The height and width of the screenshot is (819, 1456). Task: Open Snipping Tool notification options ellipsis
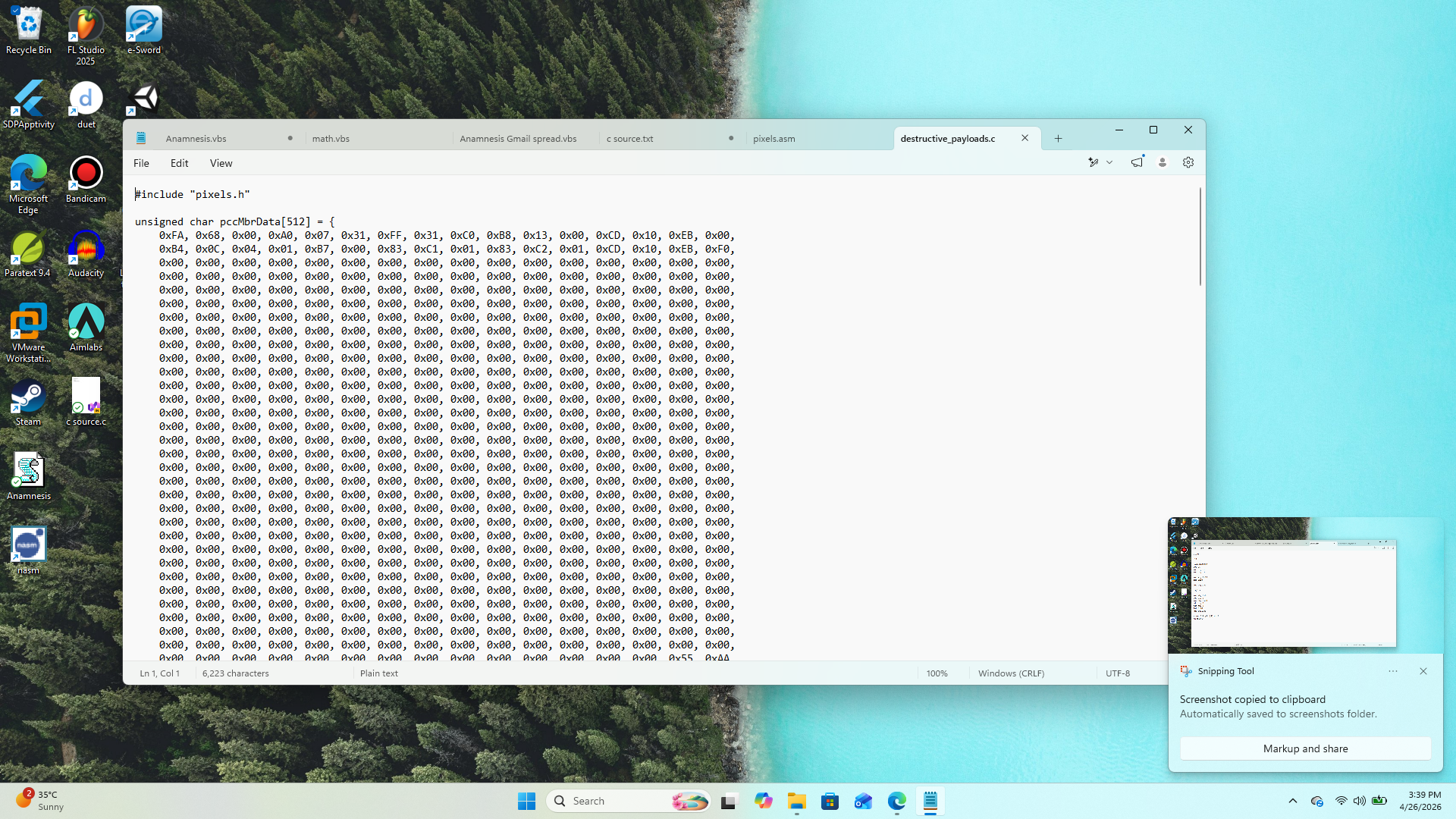pos(1392,671)
